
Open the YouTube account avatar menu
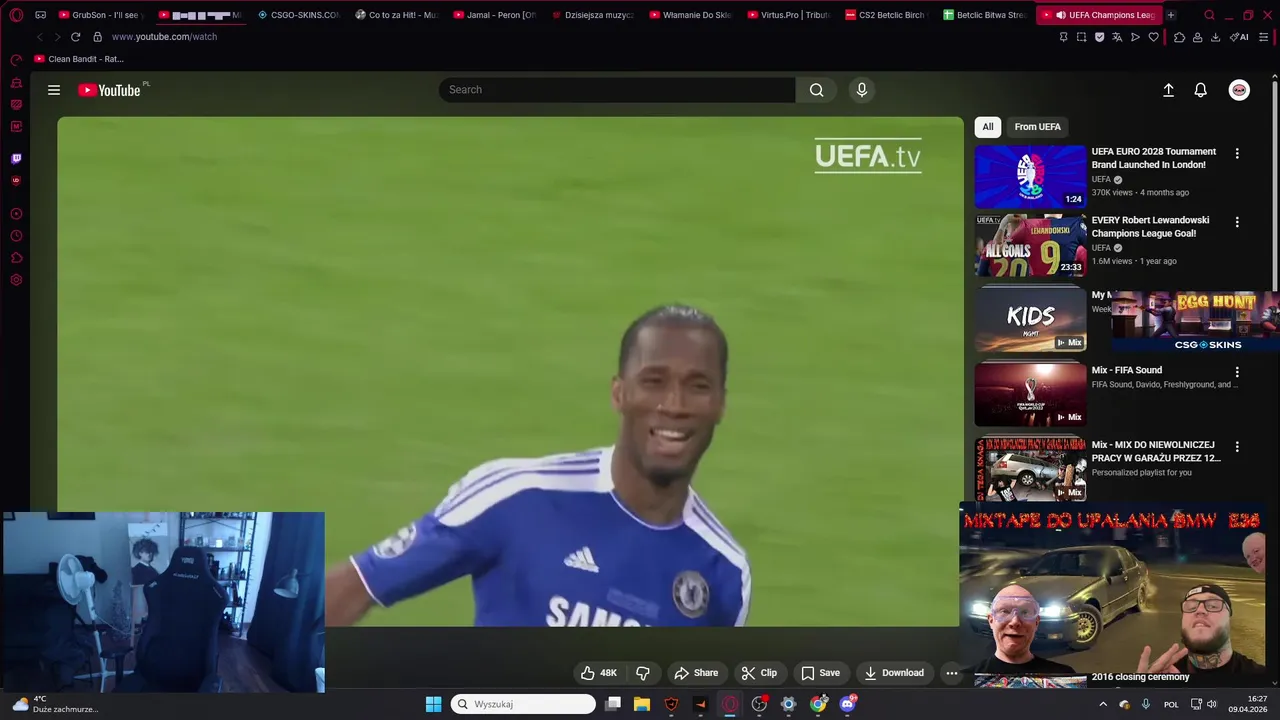(1239, 90)
